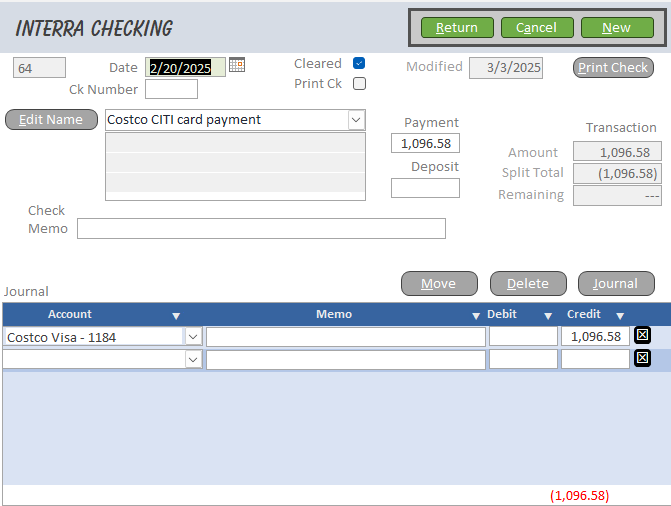Click the Account column header

point(70,314)
